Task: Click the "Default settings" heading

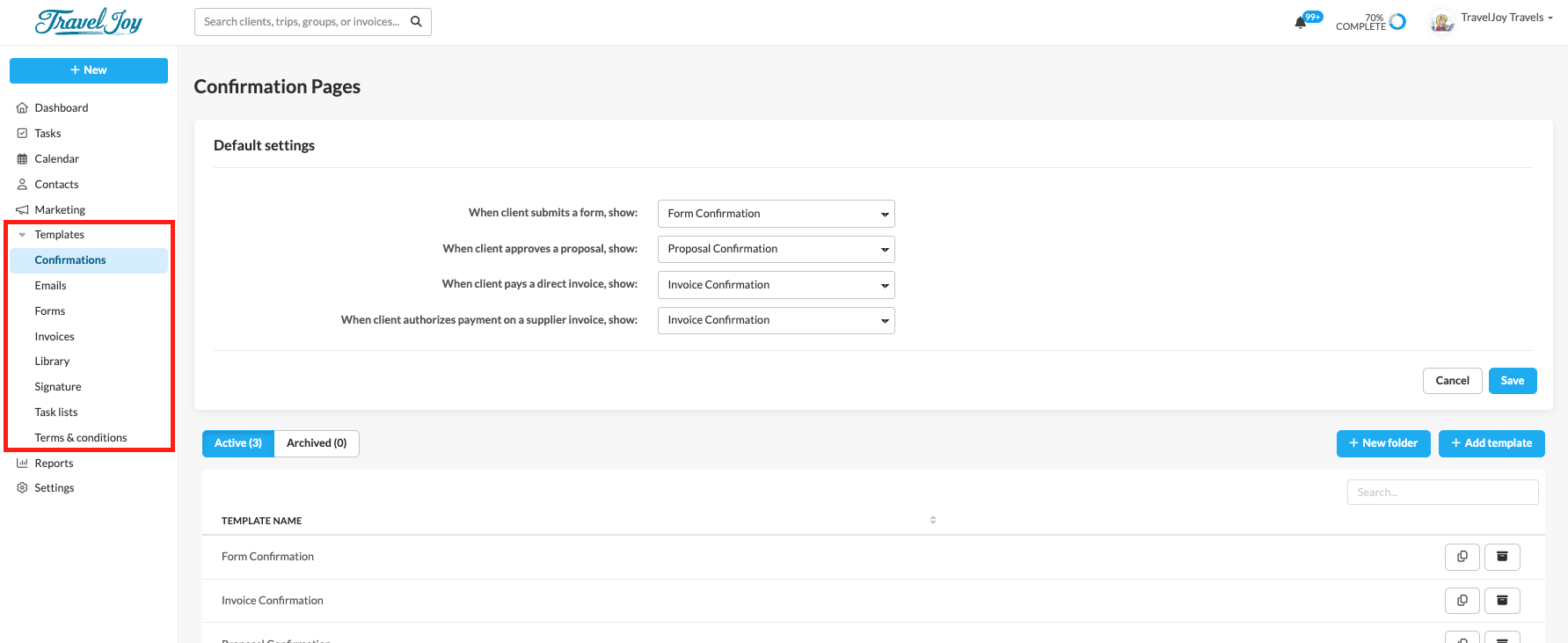Action: coord(264,146)
